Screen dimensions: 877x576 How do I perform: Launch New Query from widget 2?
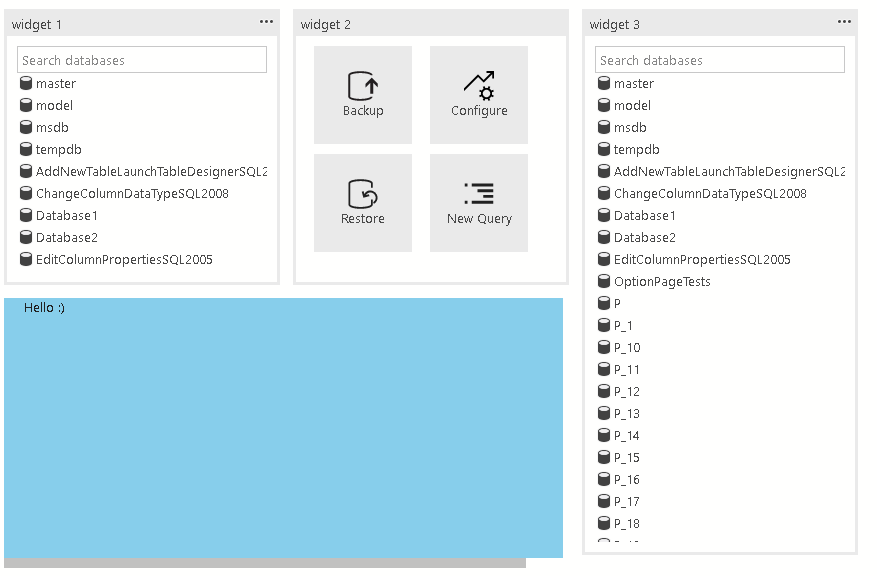coord(479,203)
